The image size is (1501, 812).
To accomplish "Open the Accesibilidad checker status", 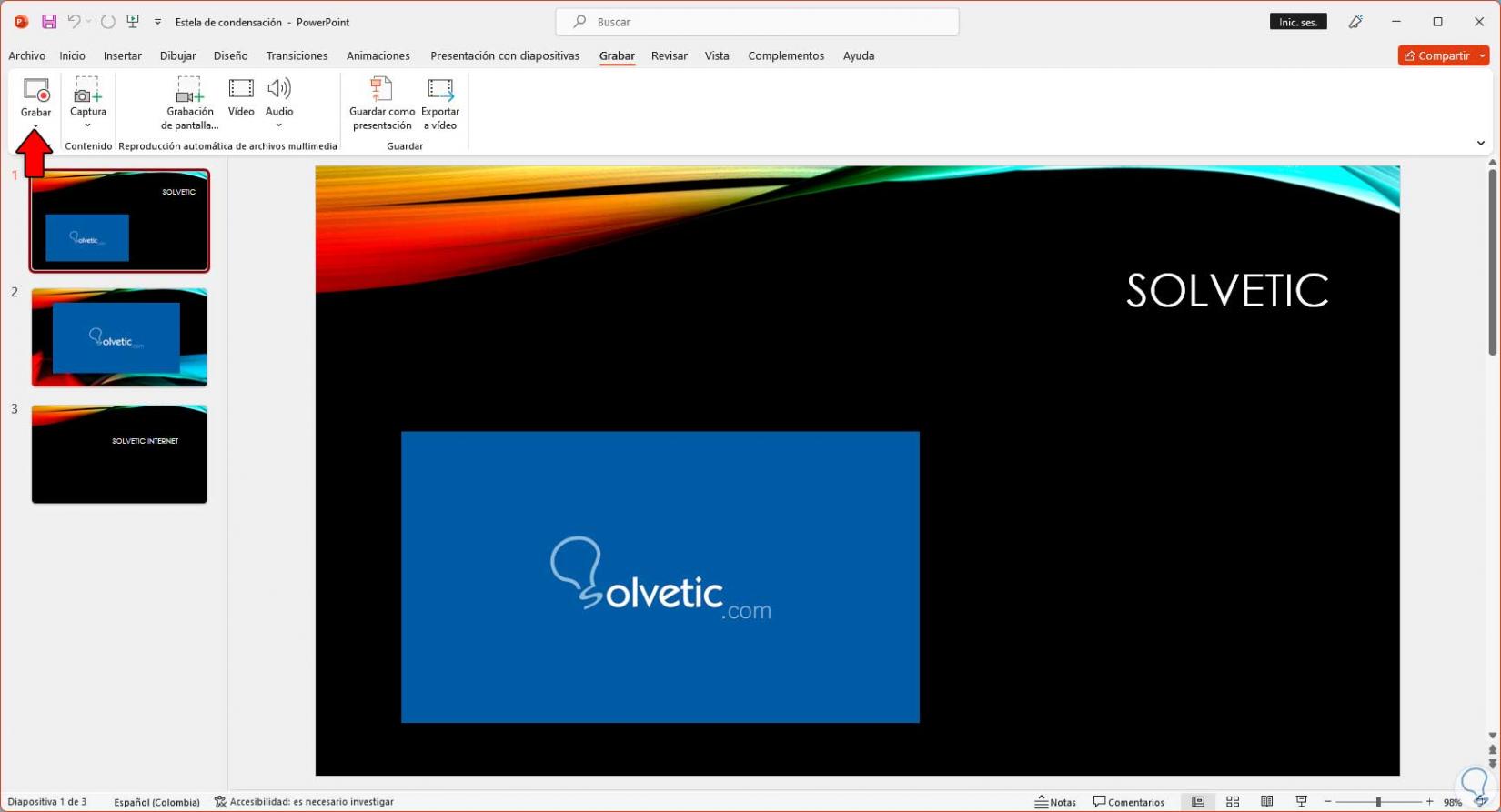I will [304, 802].
